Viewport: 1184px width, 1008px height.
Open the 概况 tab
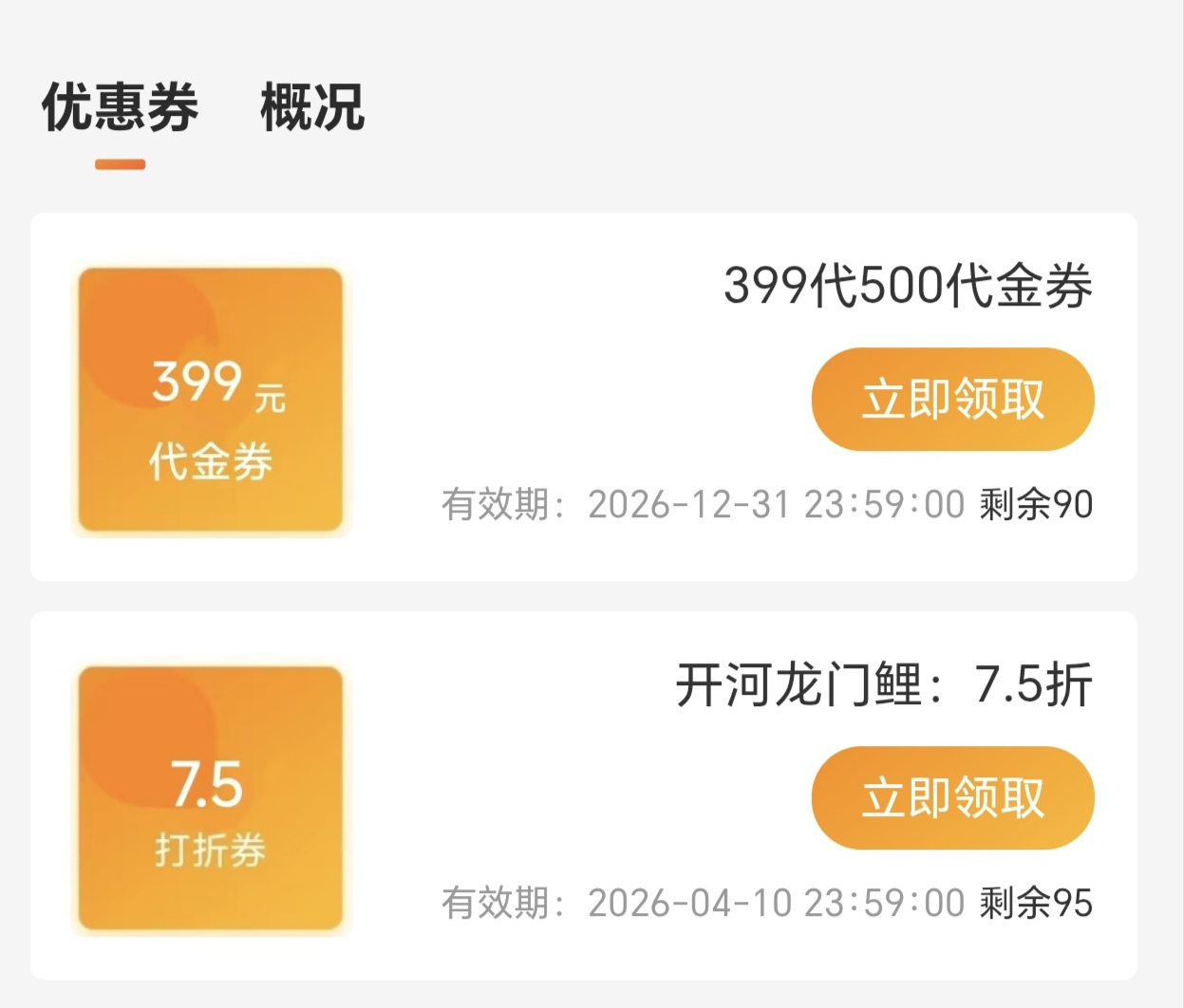312,106
